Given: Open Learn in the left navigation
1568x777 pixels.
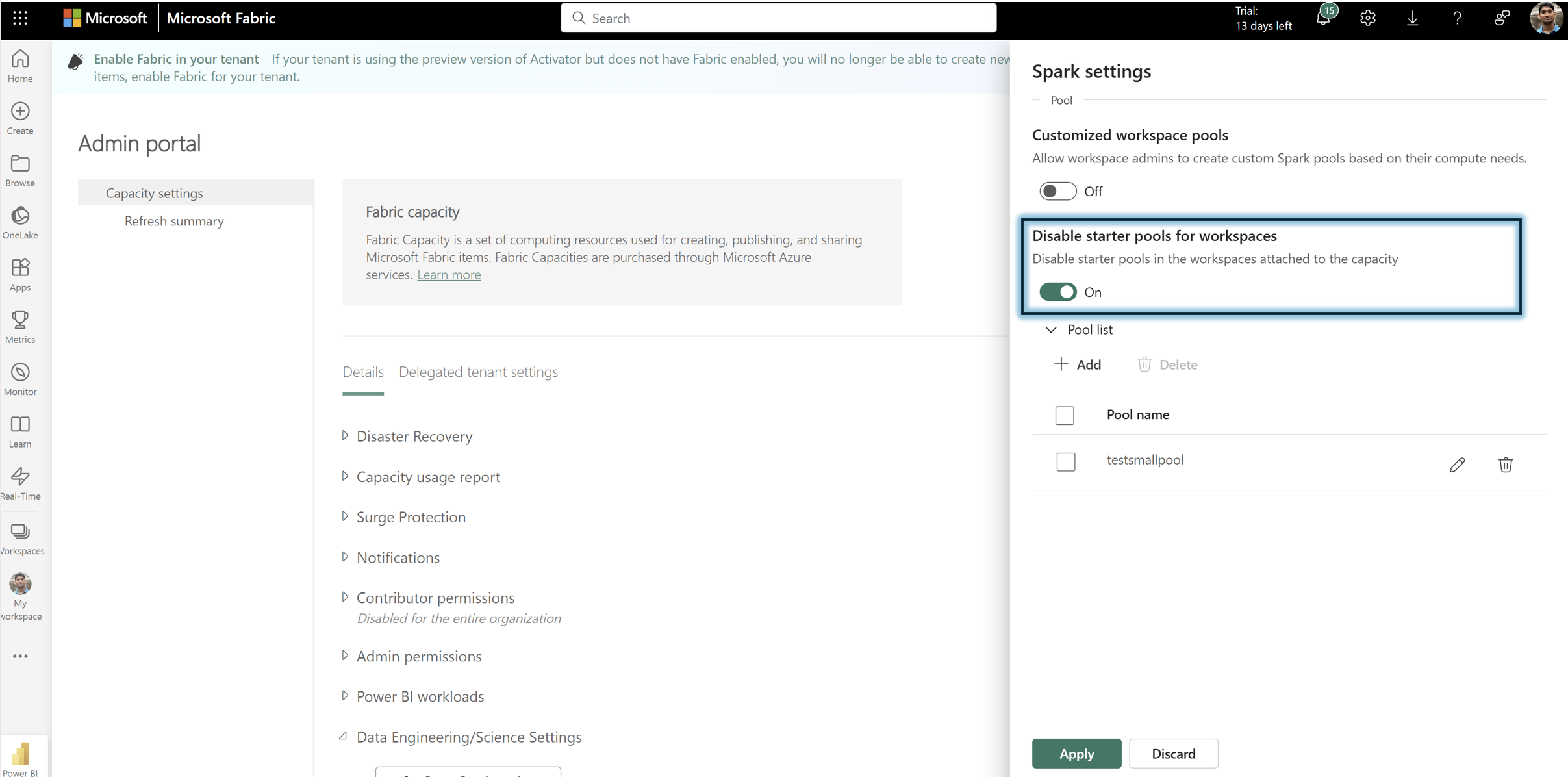Looking at the screenshot, I should (x=20, y=432).
